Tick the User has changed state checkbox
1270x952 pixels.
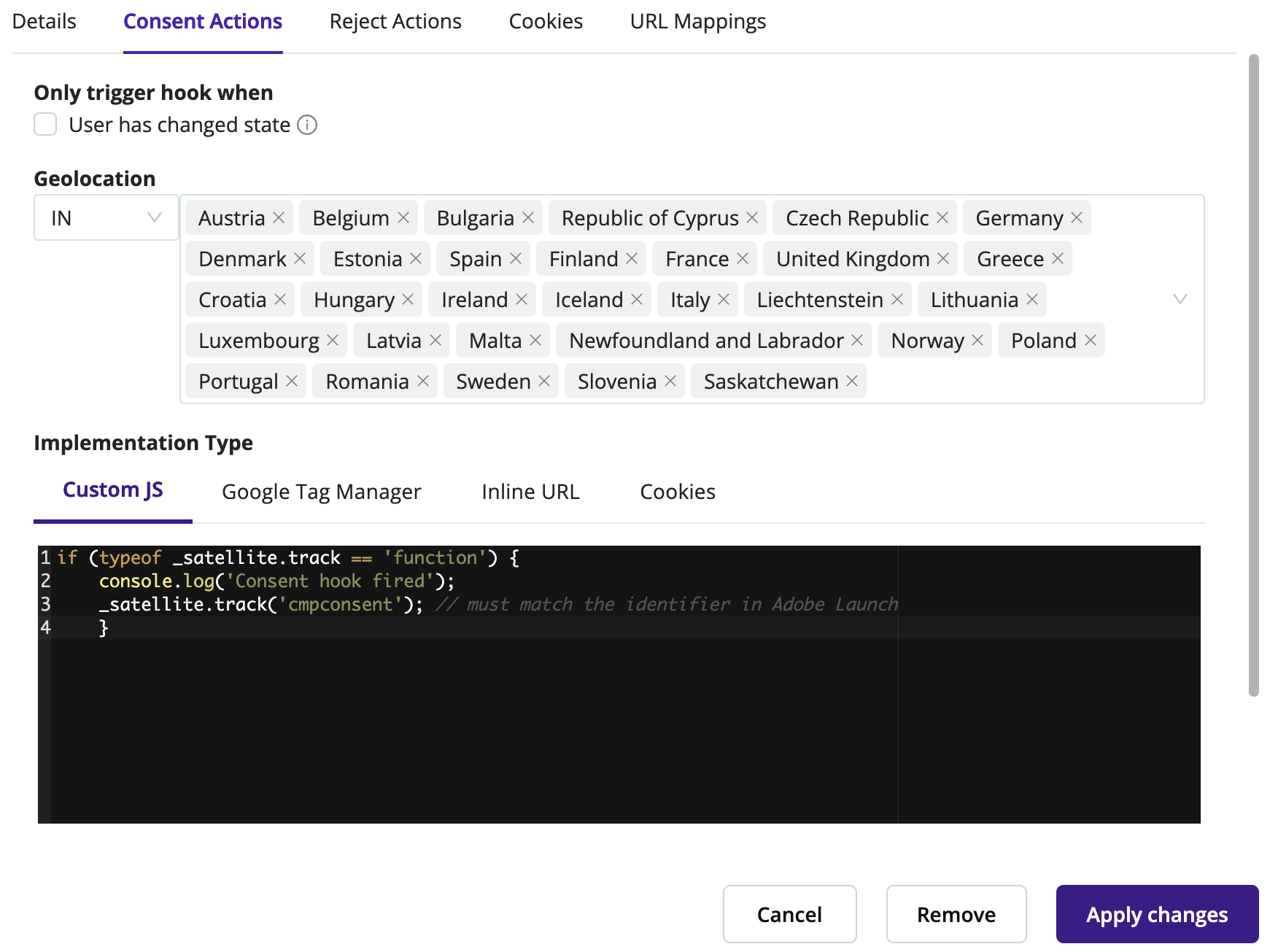pos(45,124)
